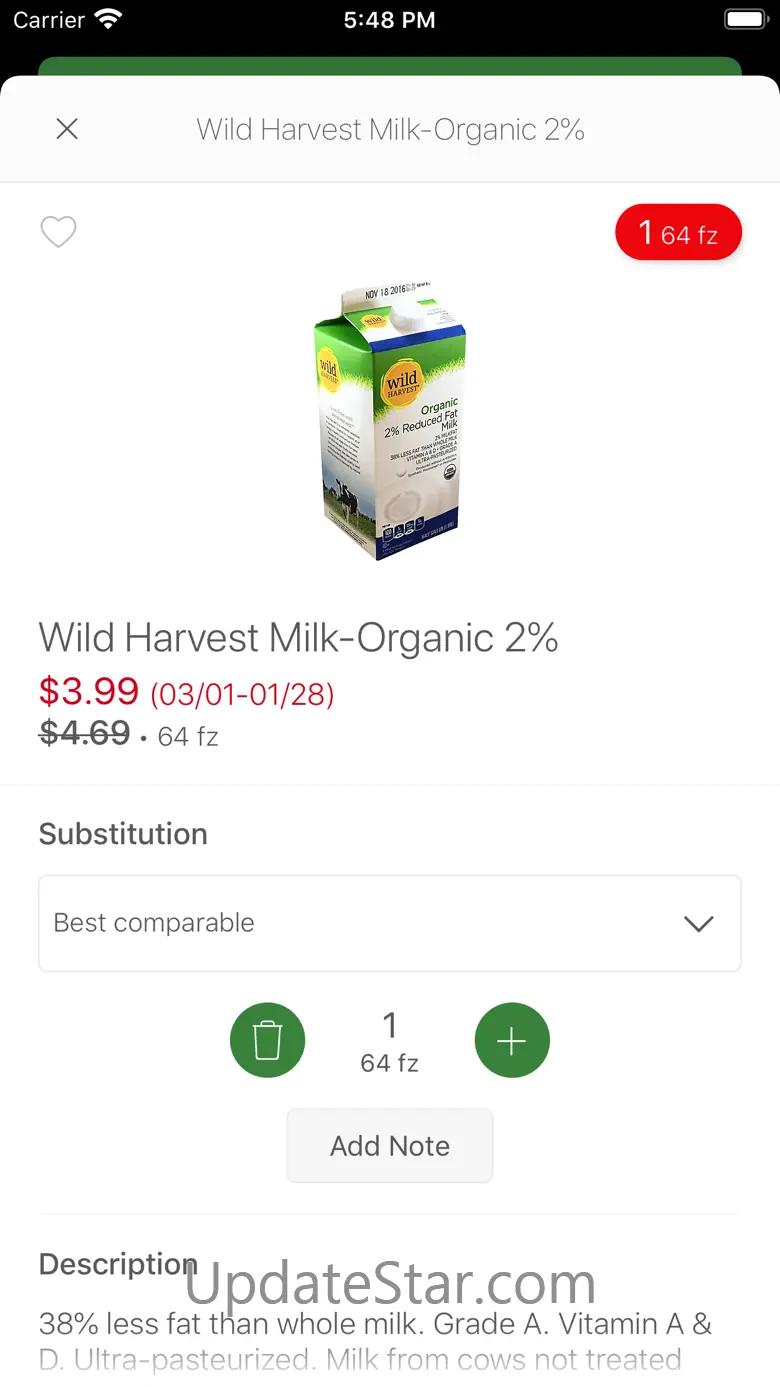Tap the Add Note button
This screenshot has height=1387, width=780.
[x=390, y=1146]
